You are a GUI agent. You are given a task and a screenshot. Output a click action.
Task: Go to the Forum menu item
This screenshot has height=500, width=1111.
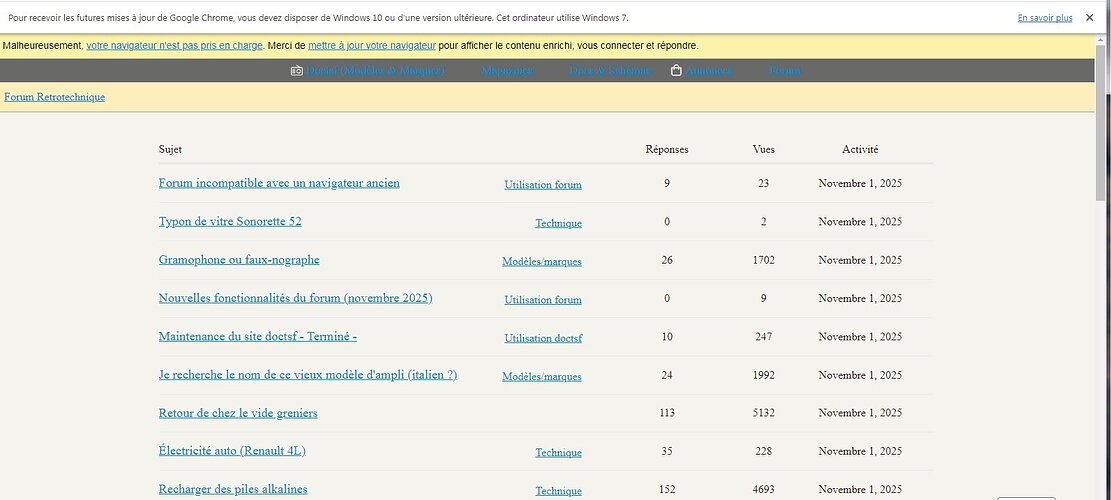pyautogui.click(x=785, y=71)
